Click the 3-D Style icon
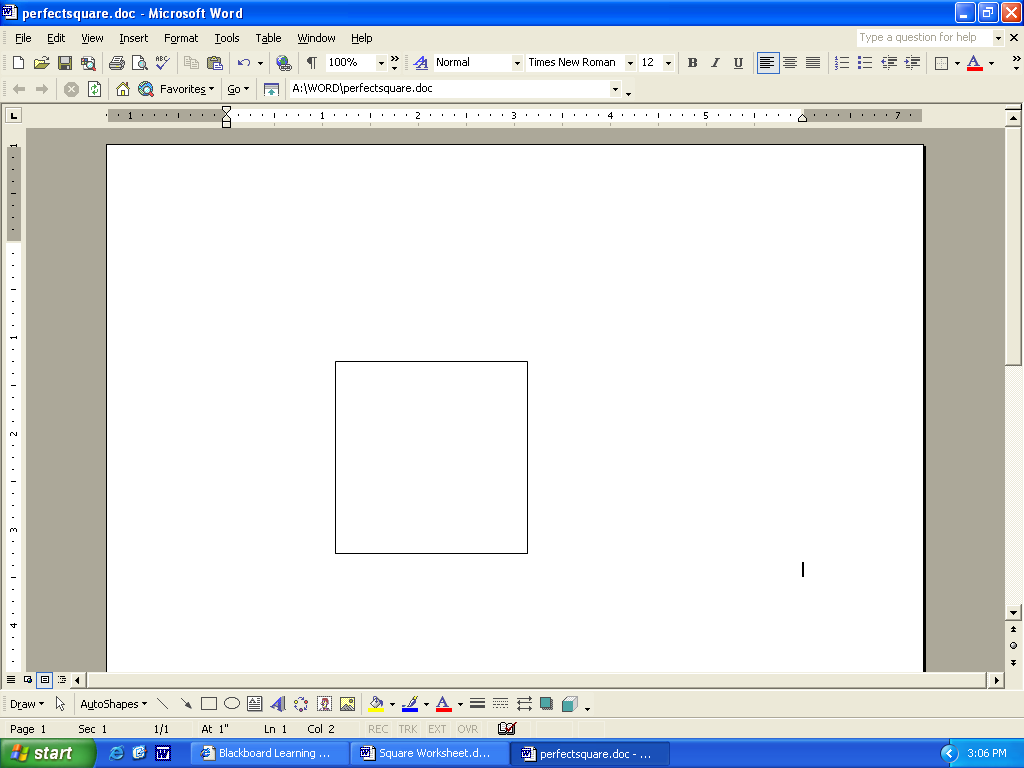The width and height of the screenshot is (1024, 768). 569,703
